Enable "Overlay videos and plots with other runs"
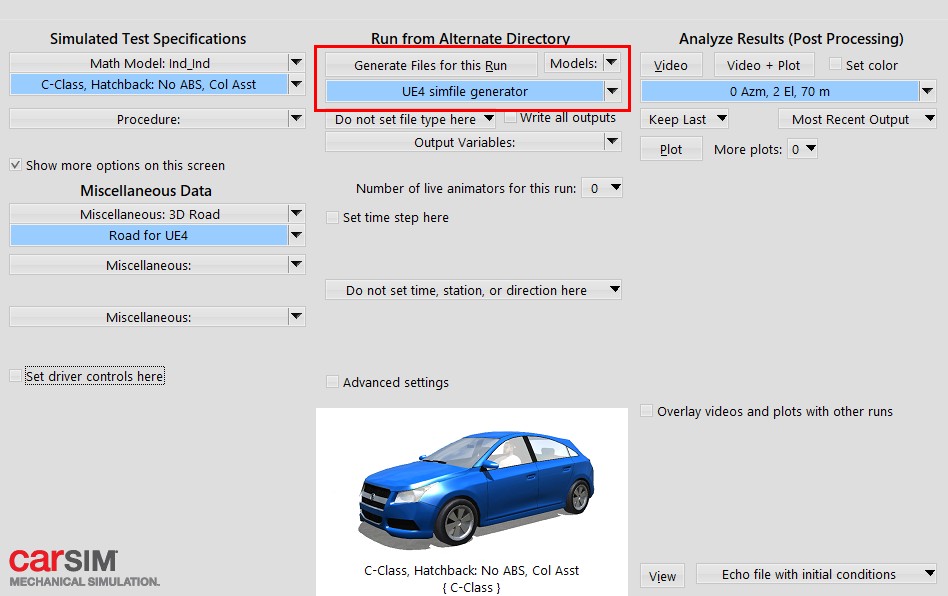Image resolution: width=948 pixels, height=596 pixels. coord(647,411)
